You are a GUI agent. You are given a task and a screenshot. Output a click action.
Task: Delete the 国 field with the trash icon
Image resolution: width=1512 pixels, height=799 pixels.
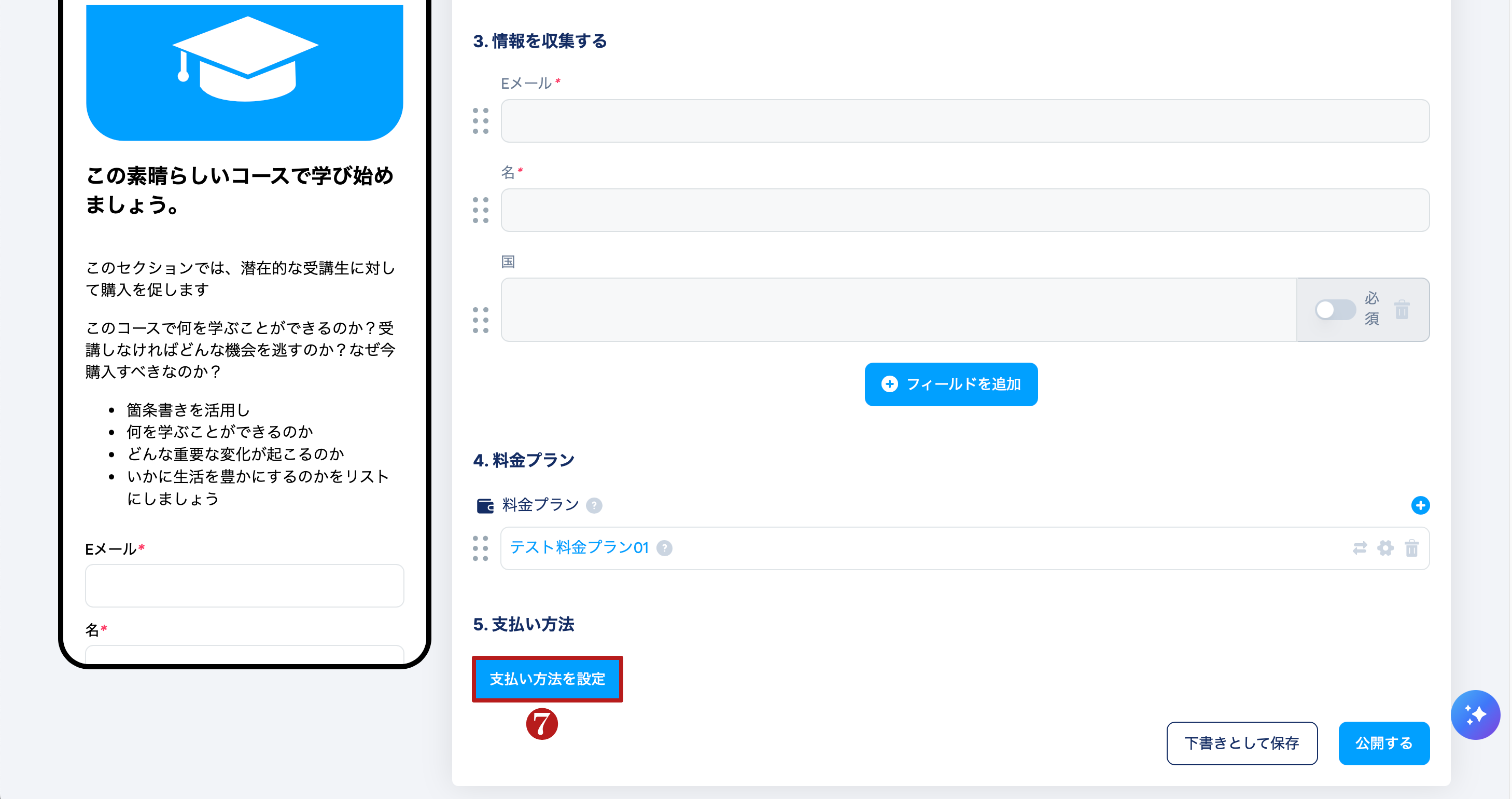click(1402, 309)
